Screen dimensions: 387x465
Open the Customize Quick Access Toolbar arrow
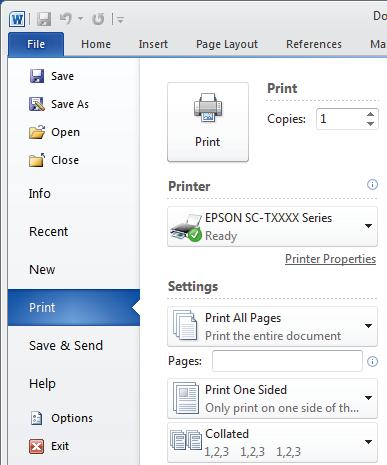120,20
